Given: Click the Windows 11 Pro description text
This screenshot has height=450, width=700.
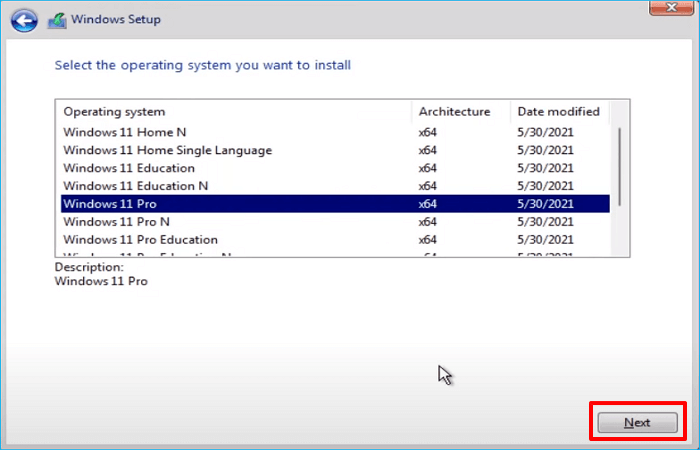Looking at the screenshot, I should pos(101,281).
